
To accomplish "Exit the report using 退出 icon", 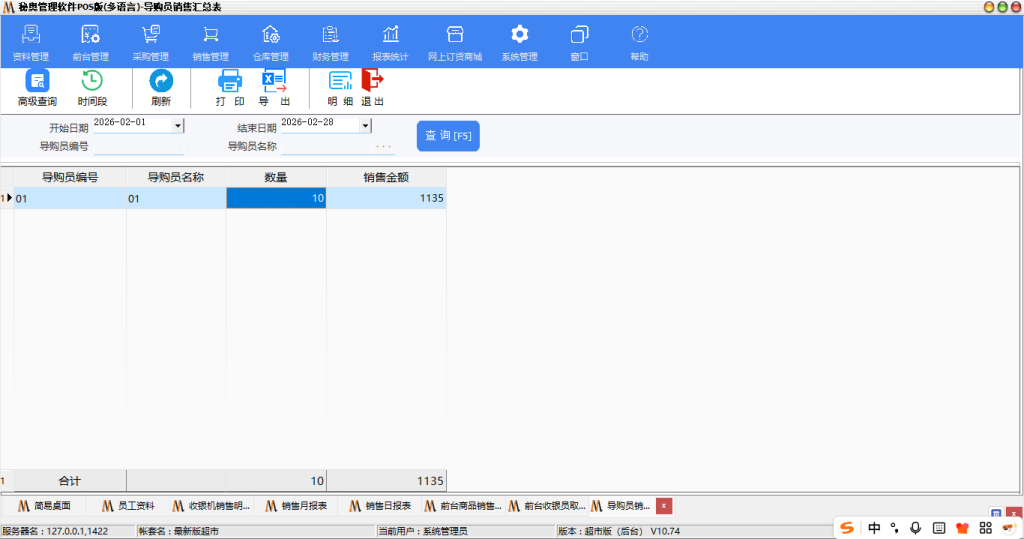I will 373,88.
